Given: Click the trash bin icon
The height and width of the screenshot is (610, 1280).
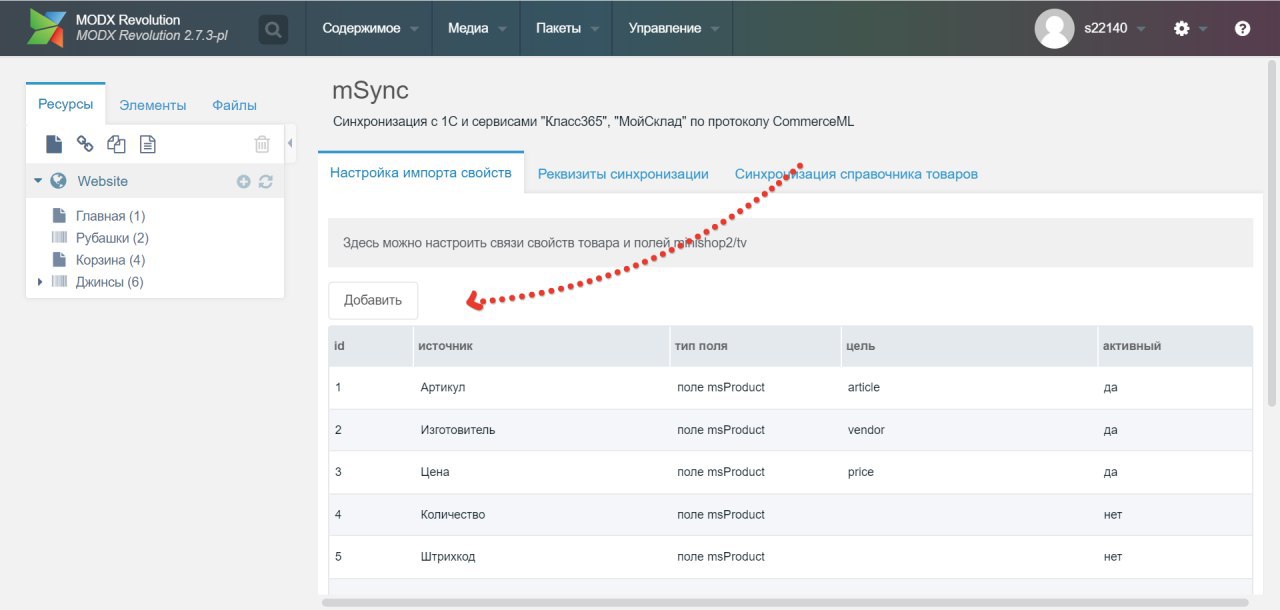Looking at the screenshot, I should (x=262, y=144).
